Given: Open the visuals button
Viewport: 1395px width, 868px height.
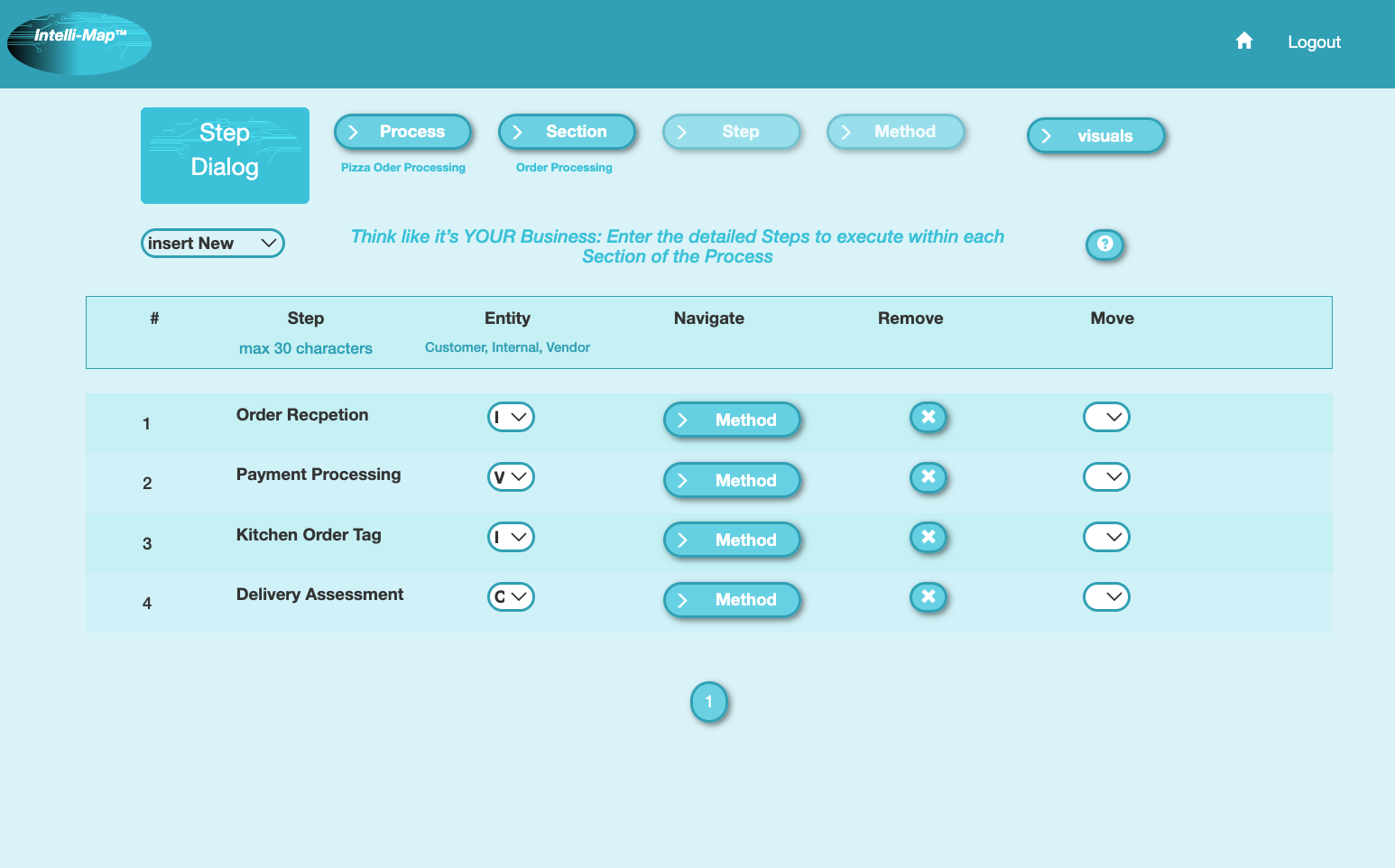Looking at the screenshot, I should point(1095,135).
